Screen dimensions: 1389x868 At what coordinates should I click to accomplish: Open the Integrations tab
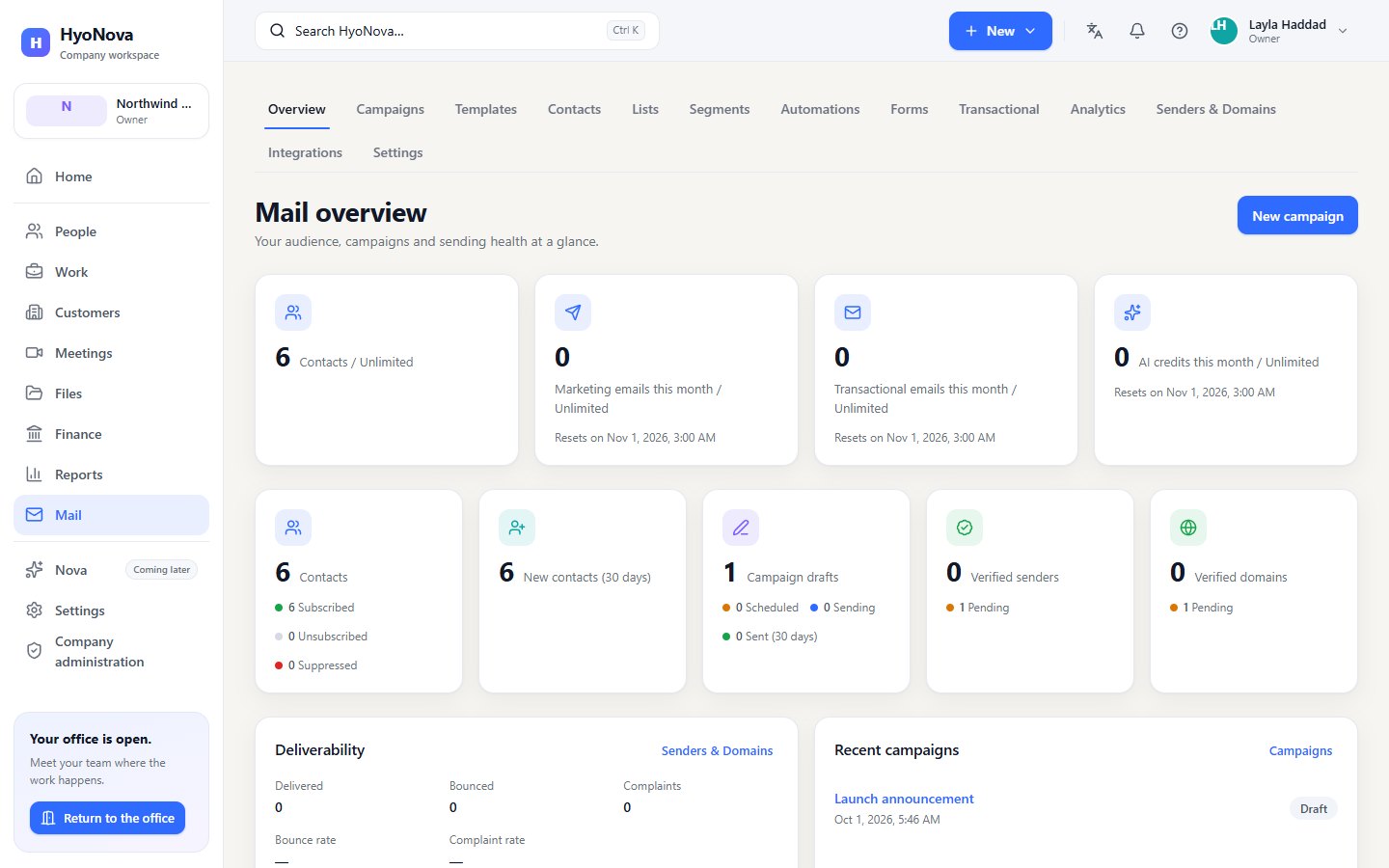(x=305, y=152)
